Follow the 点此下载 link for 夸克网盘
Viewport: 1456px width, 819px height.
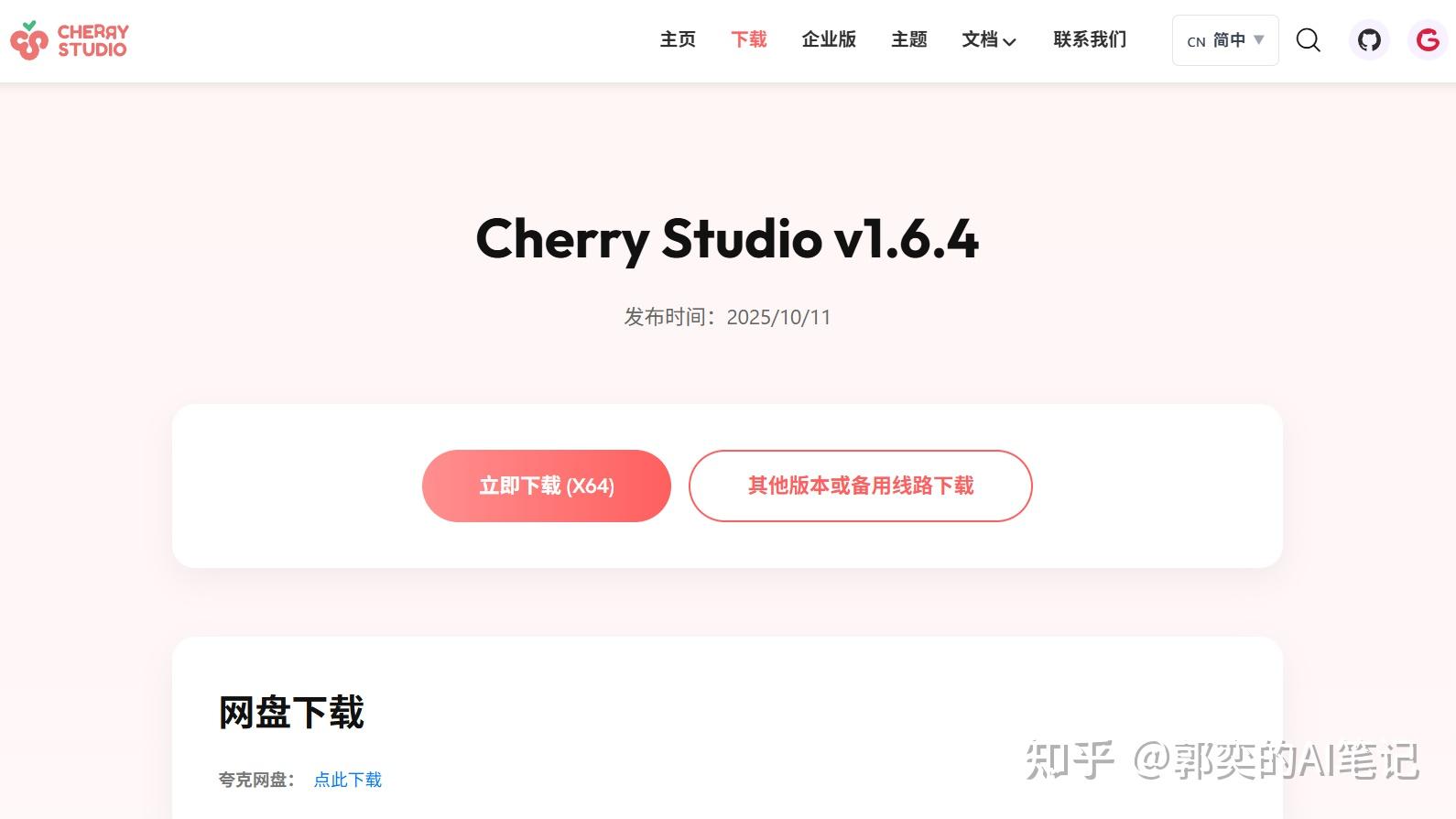coord(348,780)
